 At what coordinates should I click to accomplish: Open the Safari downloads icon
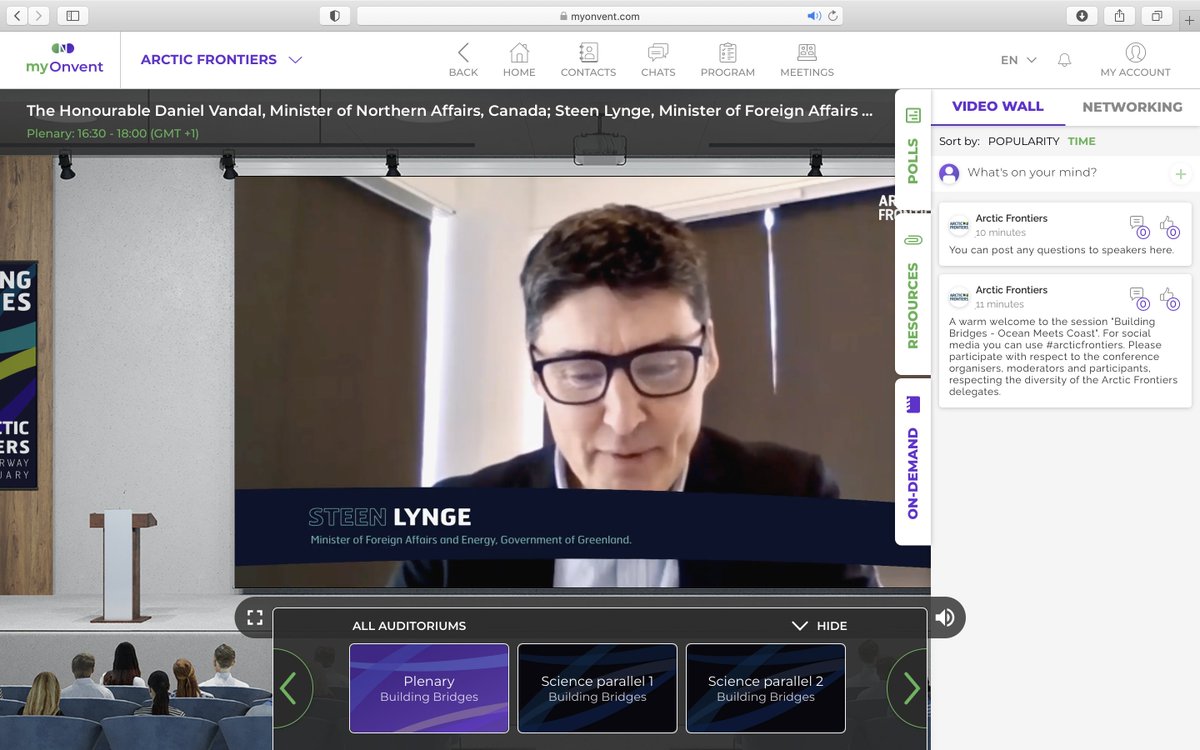1082,16
